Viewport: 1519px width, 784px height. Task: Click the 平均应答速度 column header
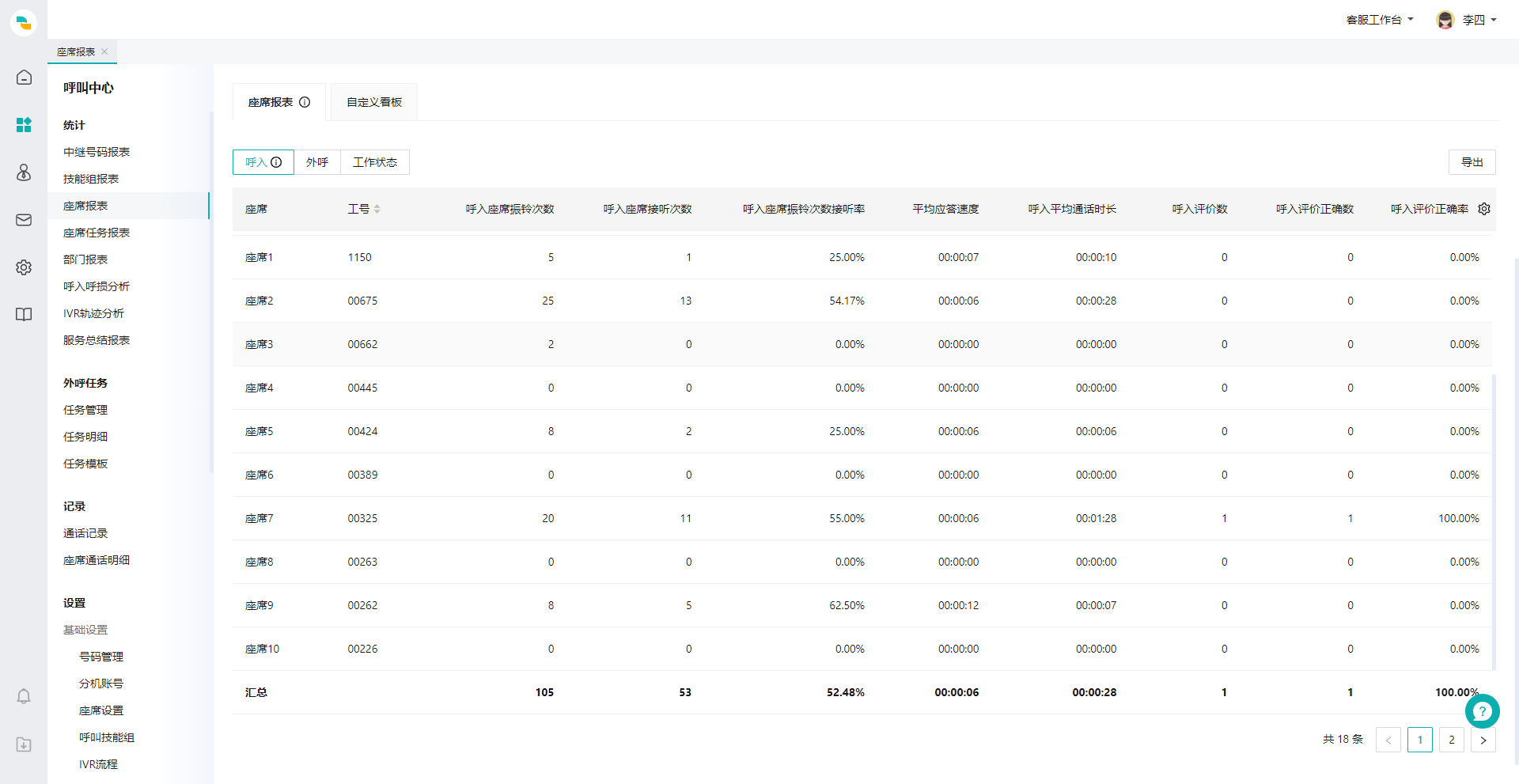coord(945,209)
